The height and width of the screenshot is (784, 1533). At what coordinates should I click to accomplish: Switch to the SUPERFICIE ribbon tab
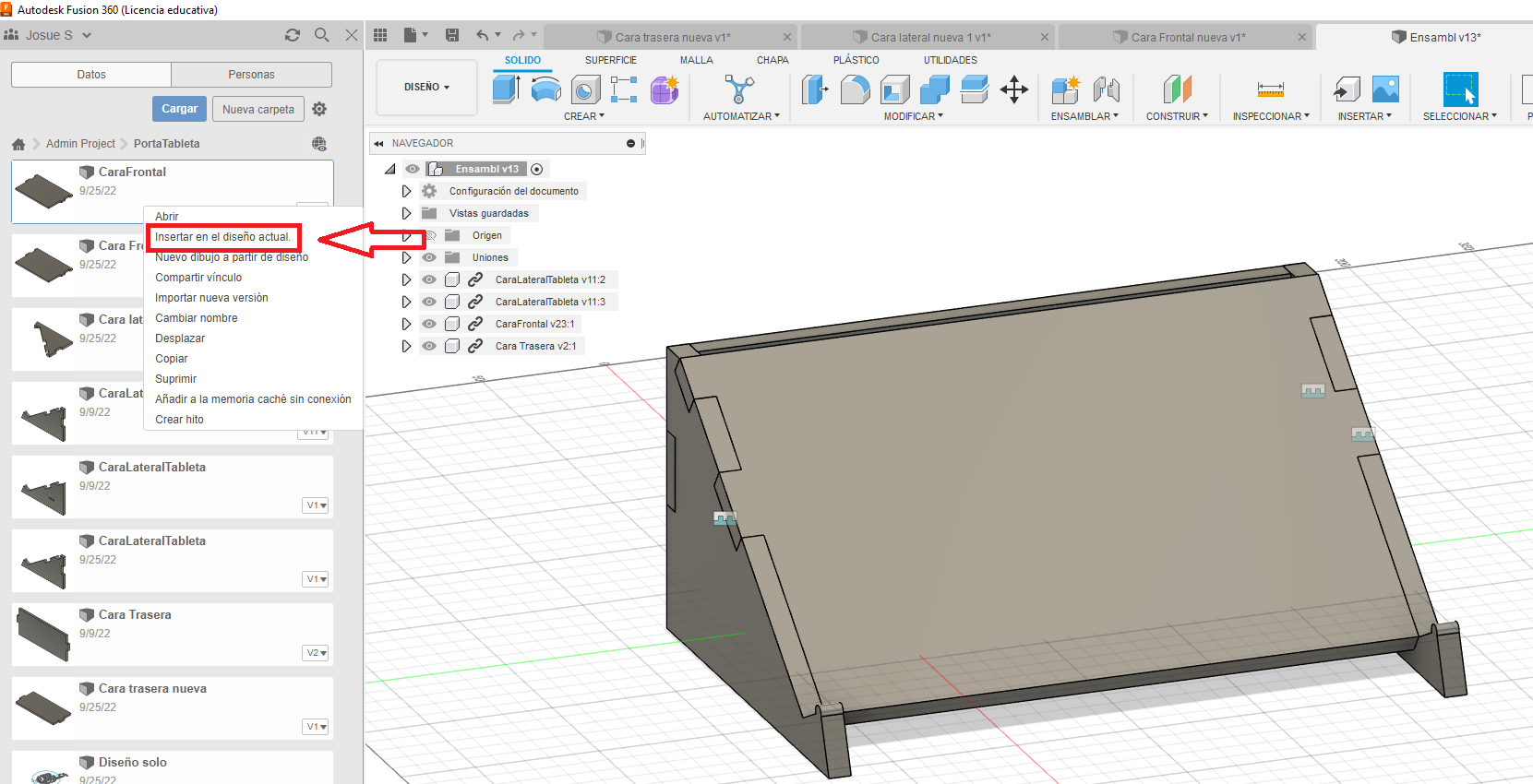[610, 60]
